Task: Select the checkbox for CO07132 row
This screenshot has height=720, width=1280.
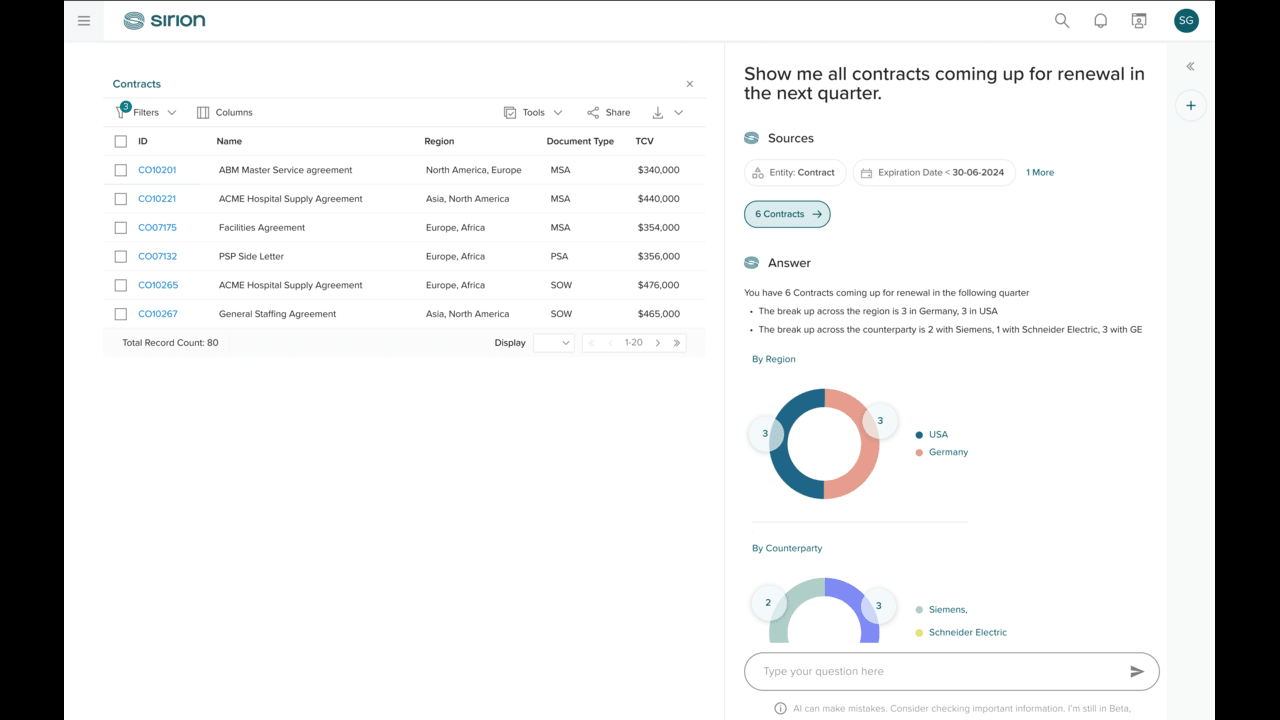Action: (x=120, y=256)
